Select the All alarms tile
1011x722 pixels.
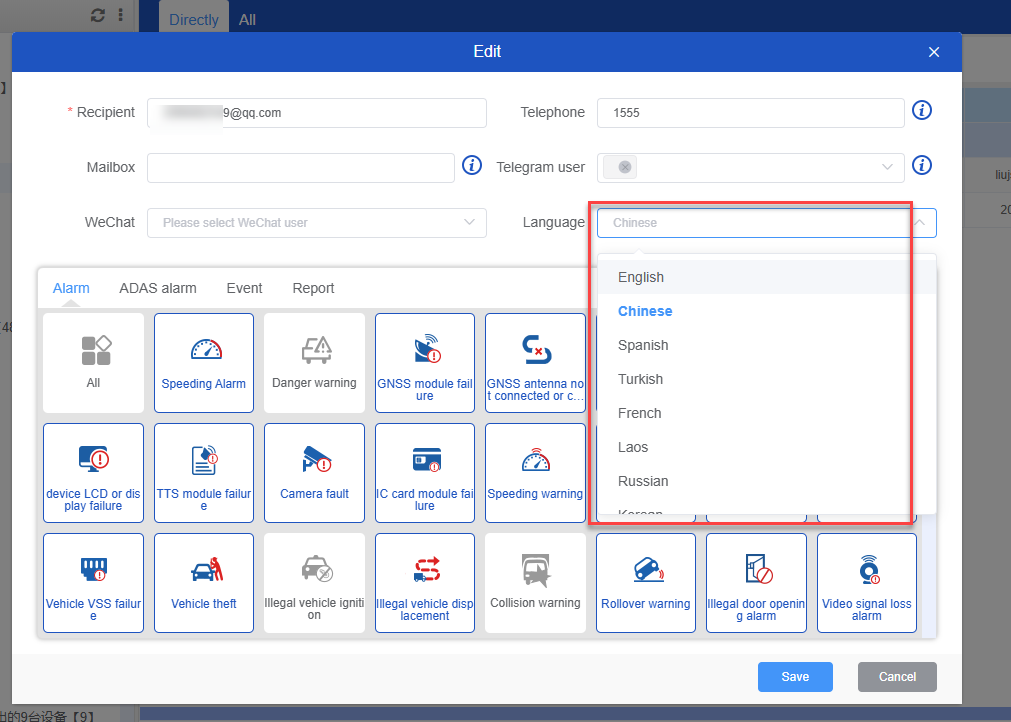tap(93, 362)
